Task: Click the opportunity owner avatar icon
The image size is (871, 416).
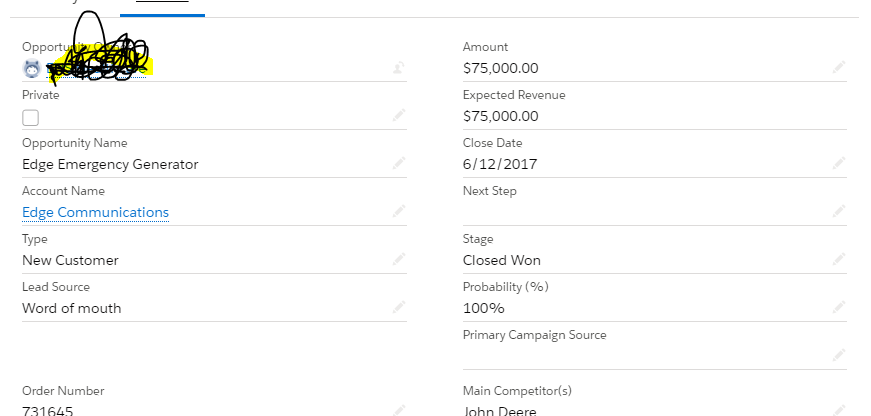Action: click(x=31, y=69)
